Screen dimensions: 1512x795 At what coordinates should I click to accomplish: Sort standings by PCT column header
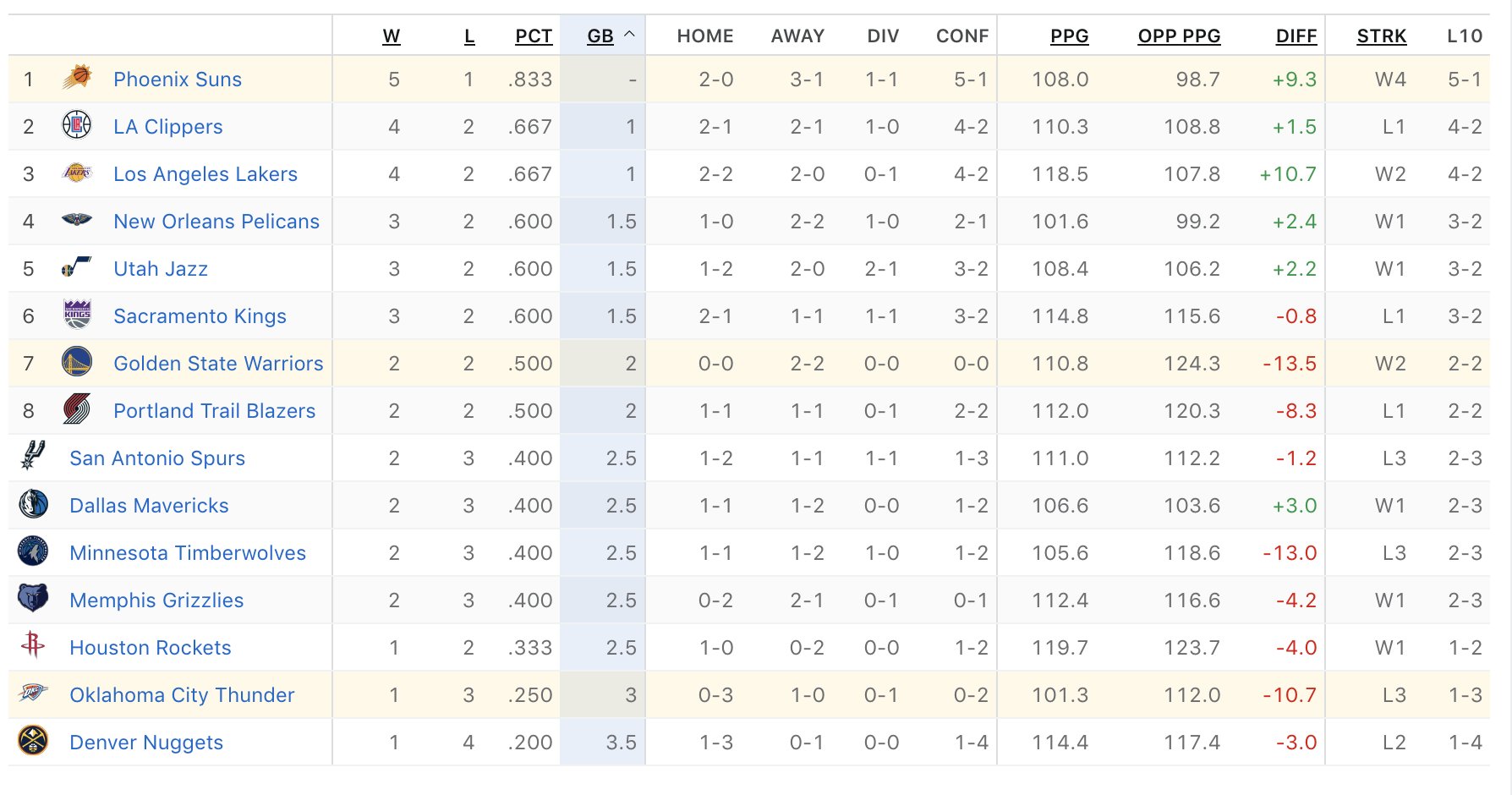(x=534, y=36)
